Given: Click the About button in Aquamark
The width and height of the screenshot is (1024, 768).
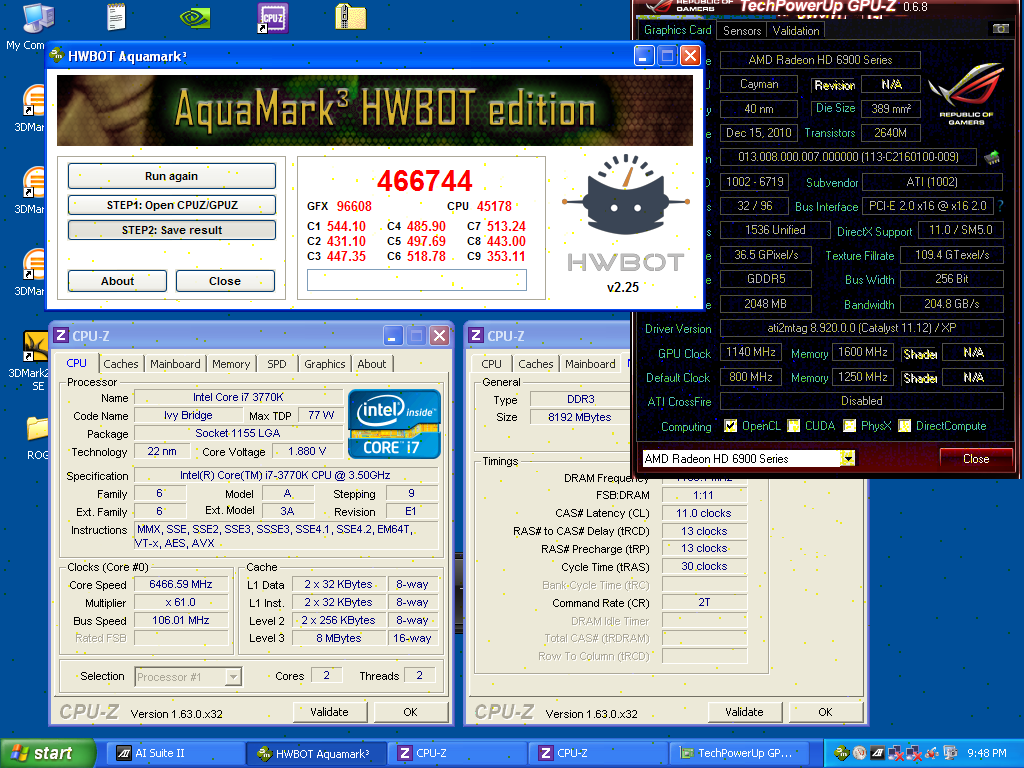Looking at the screenshot, I should [x=118, y=281].
